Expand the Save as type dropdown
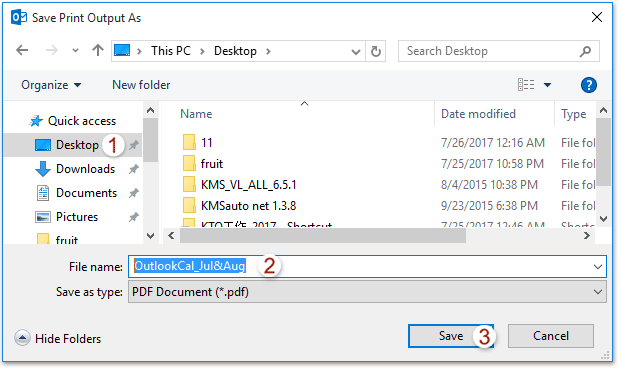 coord(597,292)
